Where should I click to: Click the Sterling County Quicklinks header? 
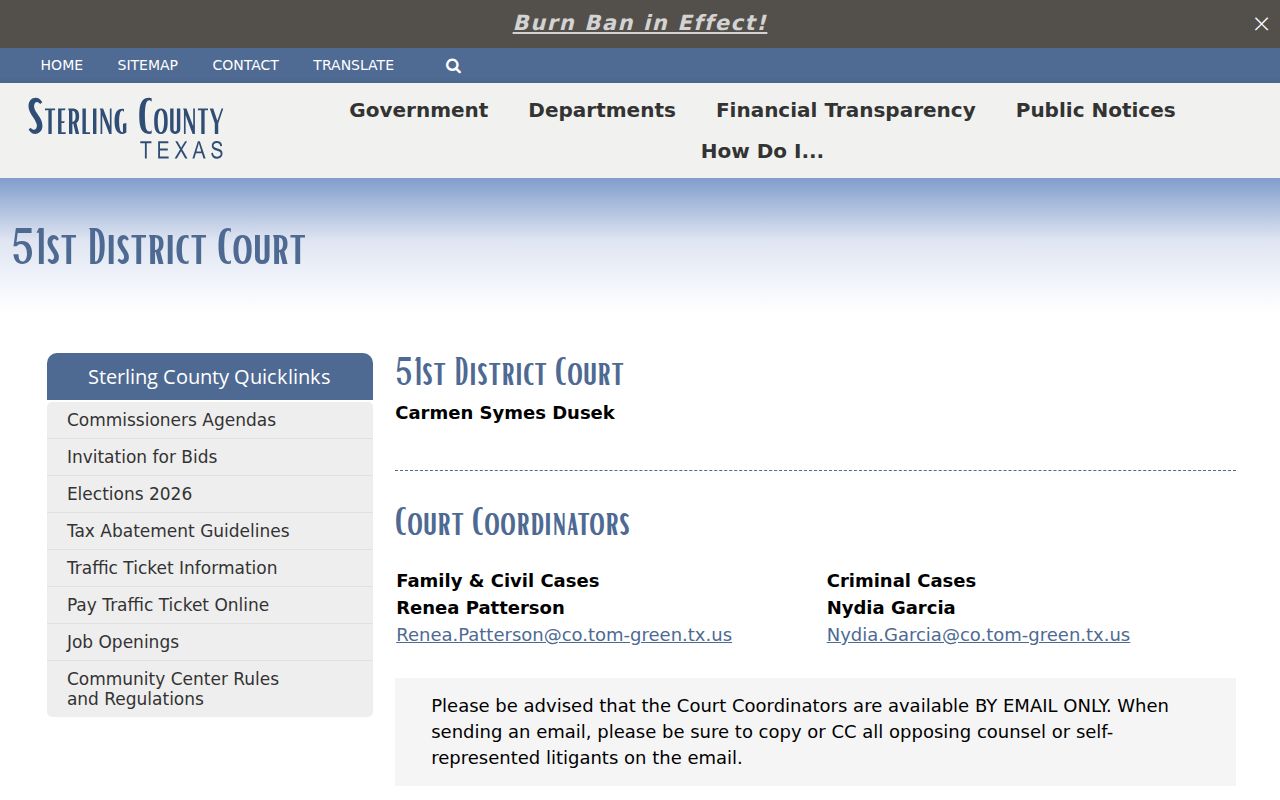[x=210, y=377]
